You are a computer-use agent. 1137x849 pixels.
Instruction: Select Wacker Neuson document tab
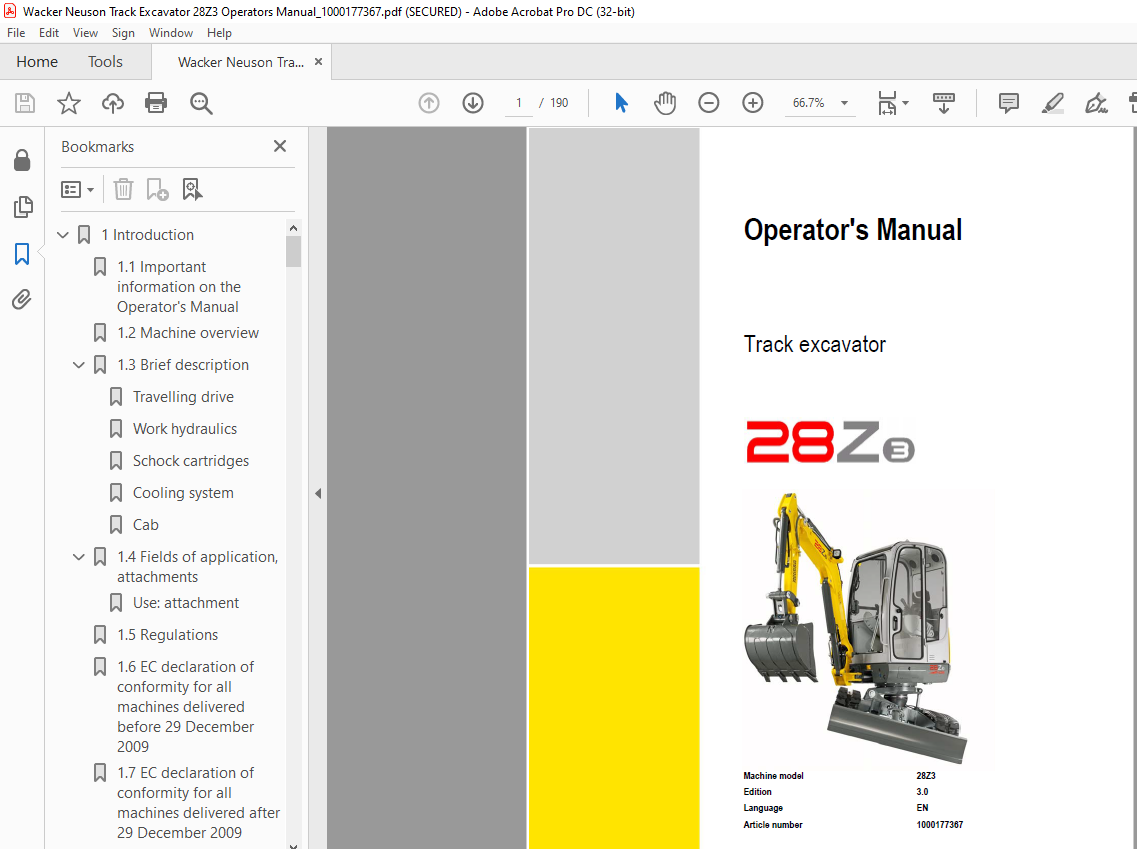pos(241,62)
